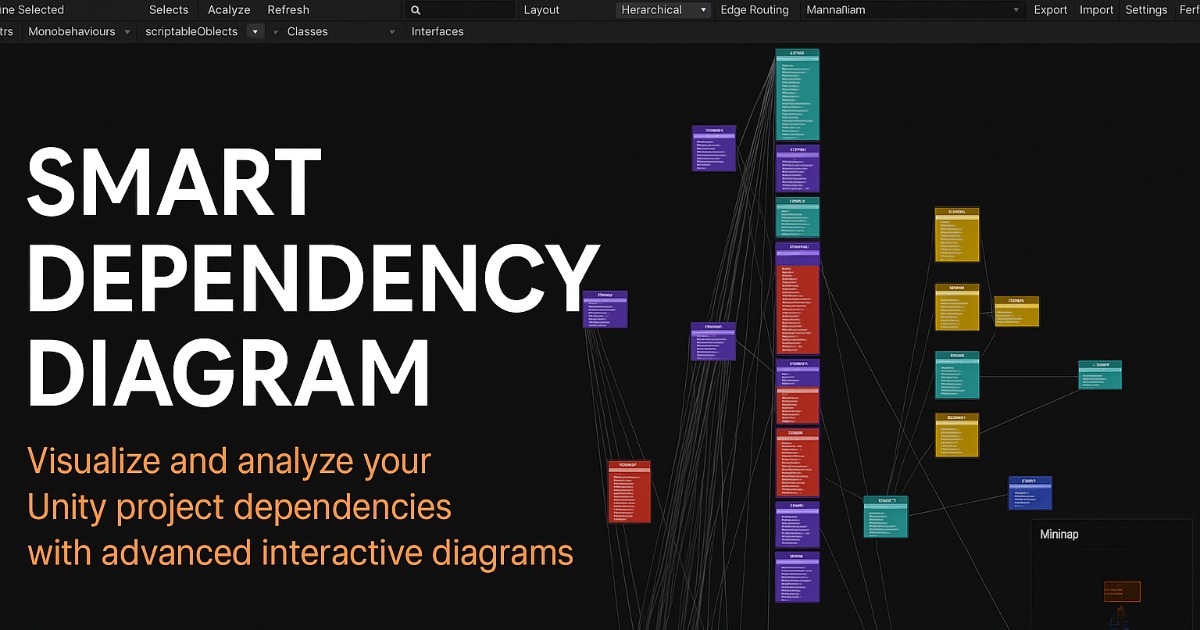Viewport: 1200px width, 630px height.
Task: Toggle the scriptableObjects checkbox
Action: (255, 31)
